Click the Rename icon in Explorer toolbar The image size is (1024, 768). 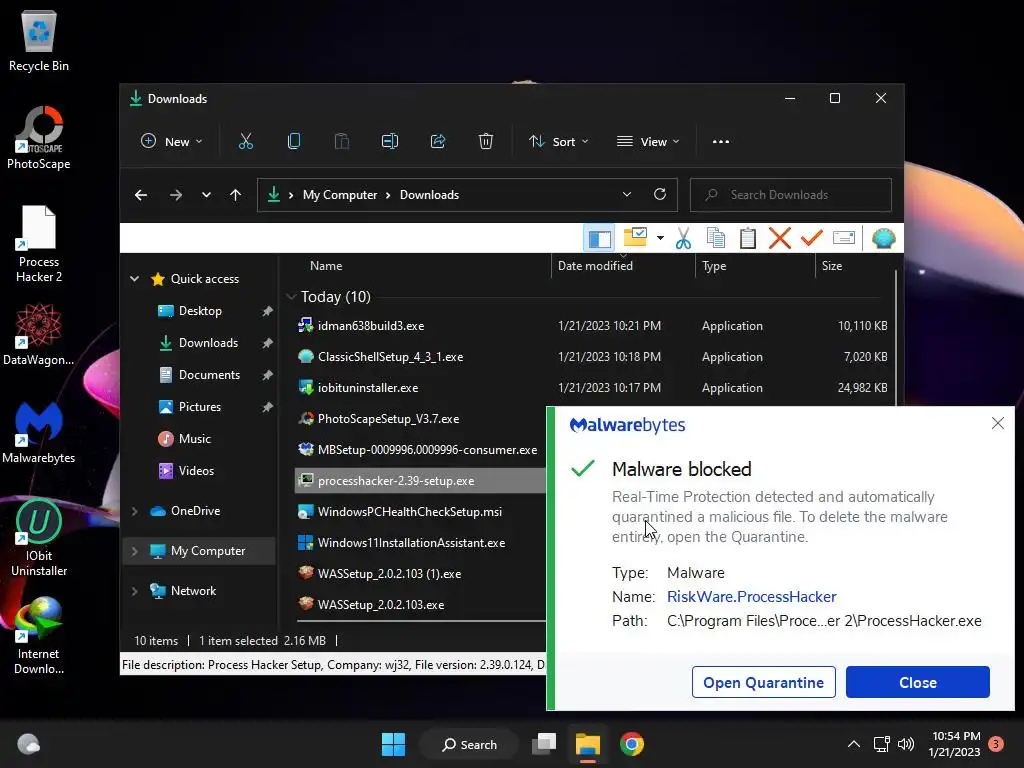[x=390, y=141]
